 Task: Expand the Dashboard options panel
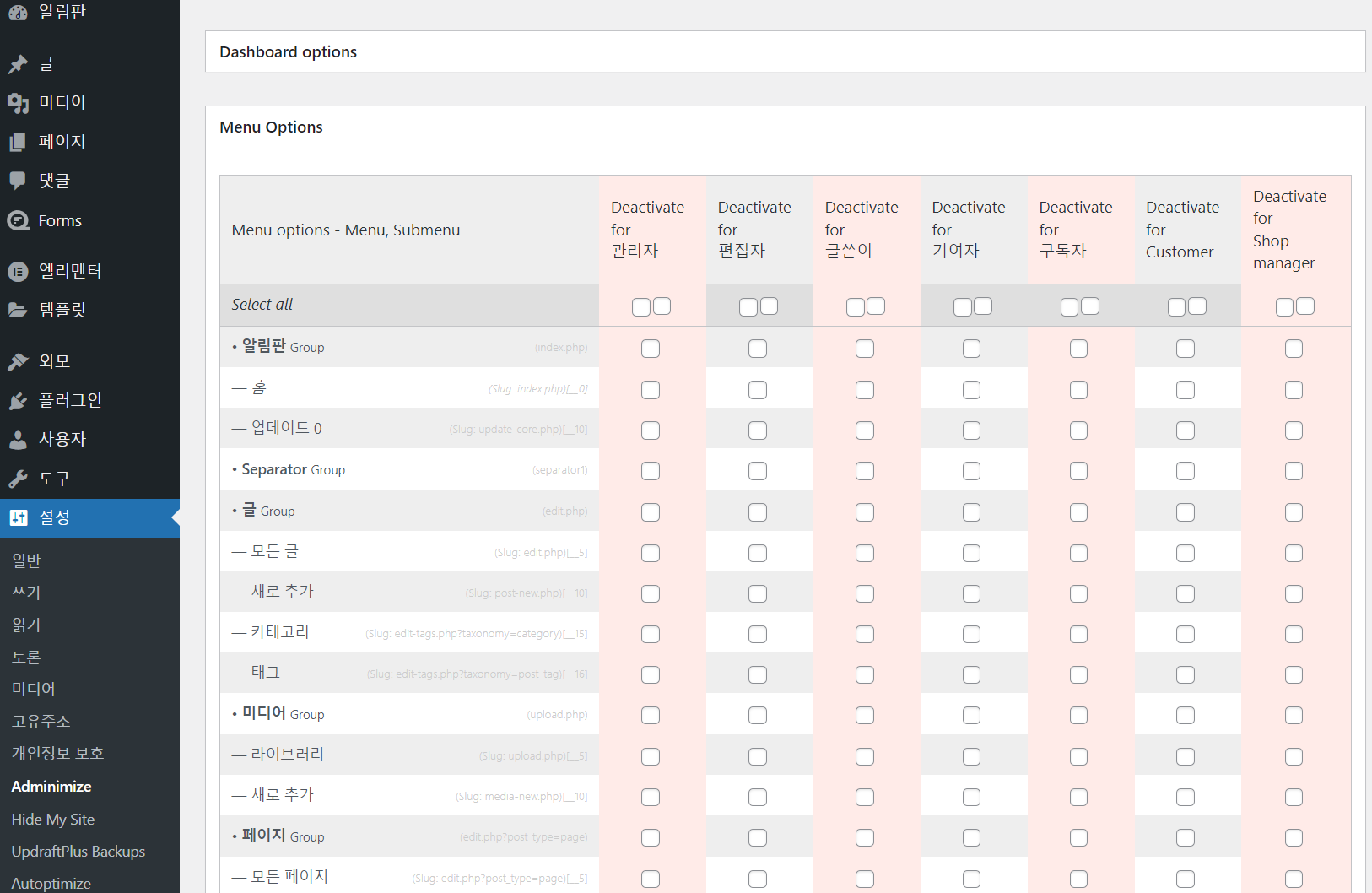(x=785, y=51)
